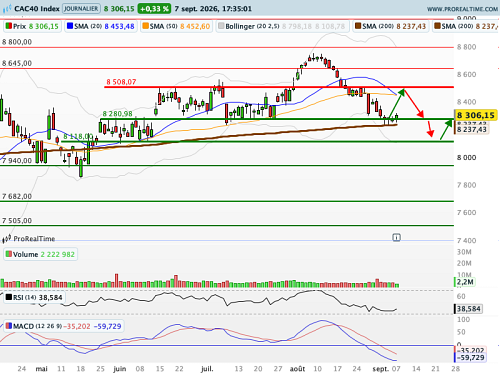Click the Volume indicator color icon

[x=9, y=254]
